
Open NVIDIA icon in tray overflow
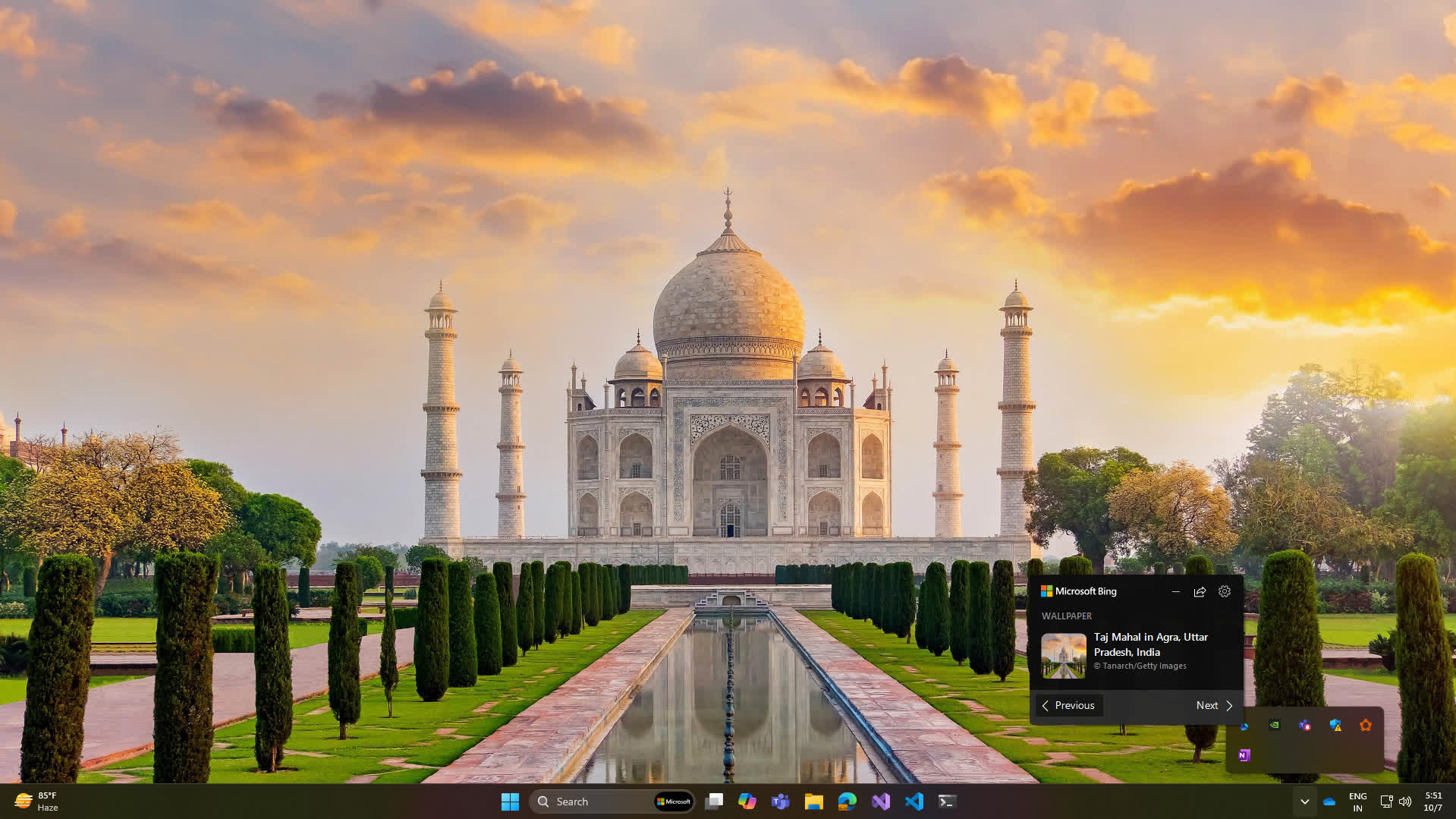click(1275, 725)
